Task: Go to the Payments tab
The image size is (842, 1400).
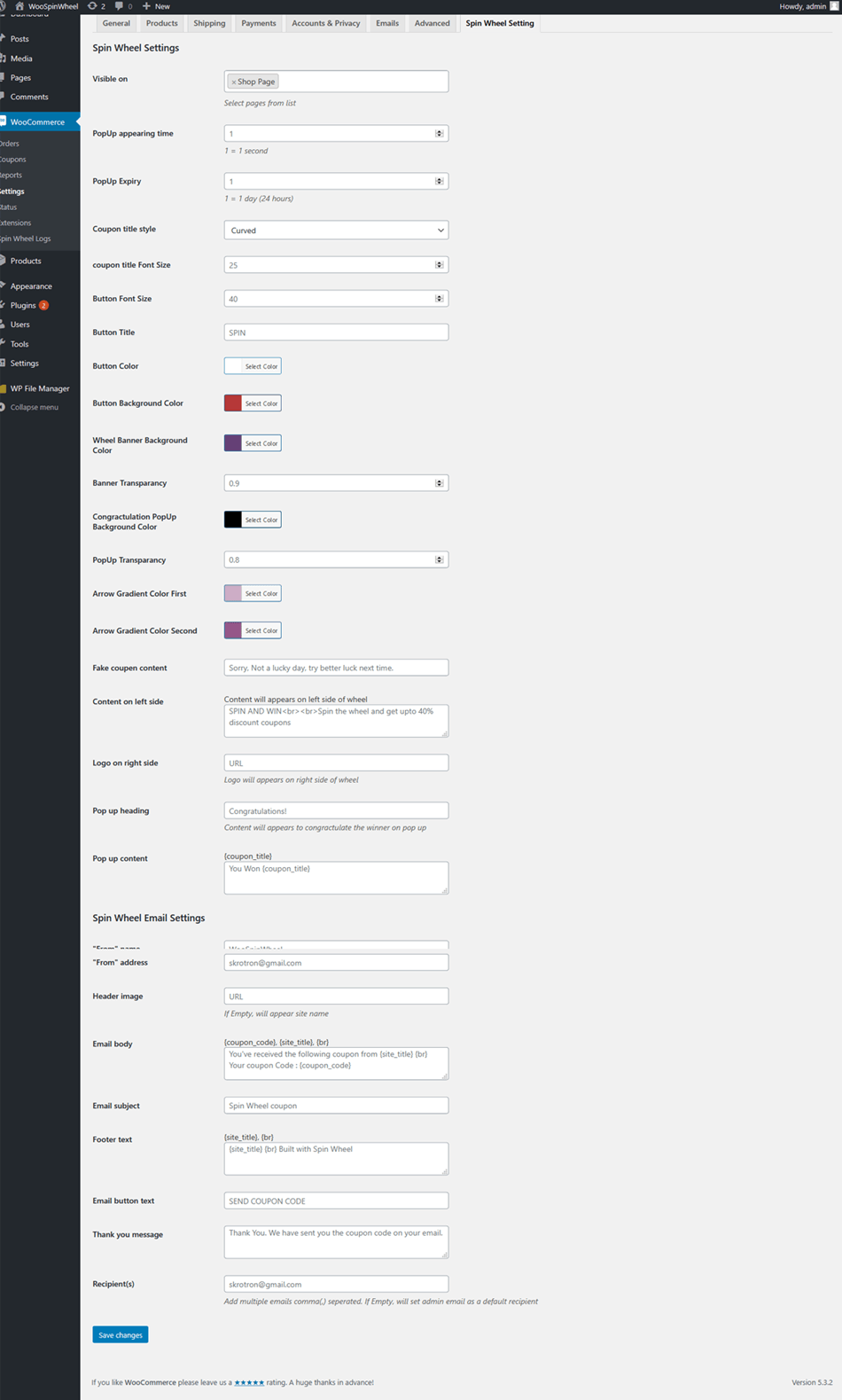Action: coord(259,23)
